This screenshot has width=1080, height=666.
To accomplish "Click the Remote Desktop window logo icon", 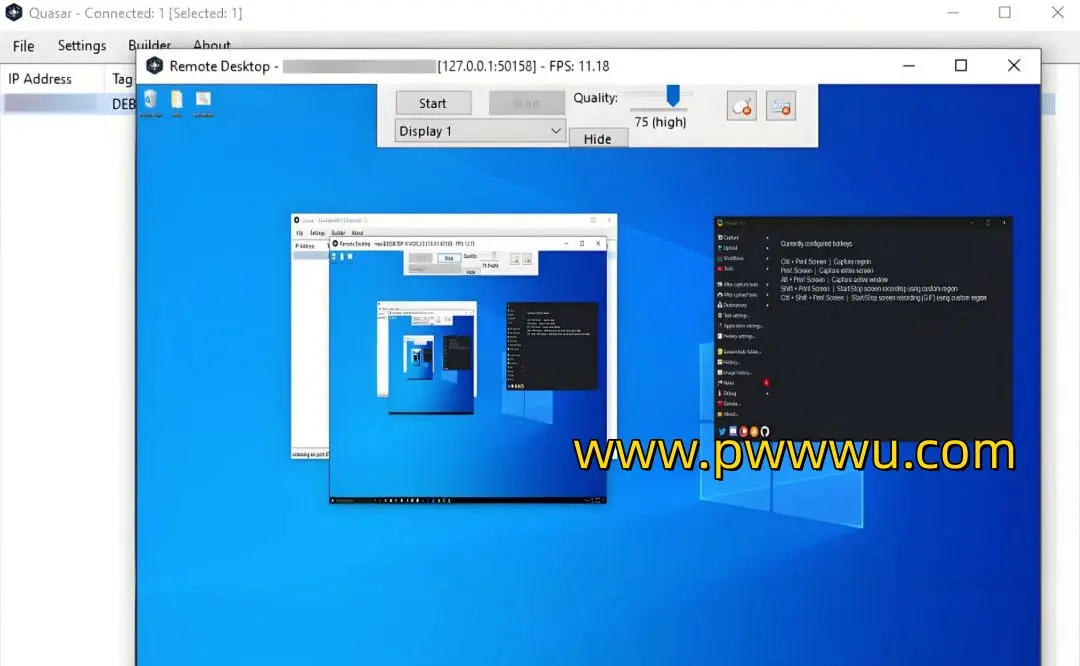I will (x=154, y=66).
